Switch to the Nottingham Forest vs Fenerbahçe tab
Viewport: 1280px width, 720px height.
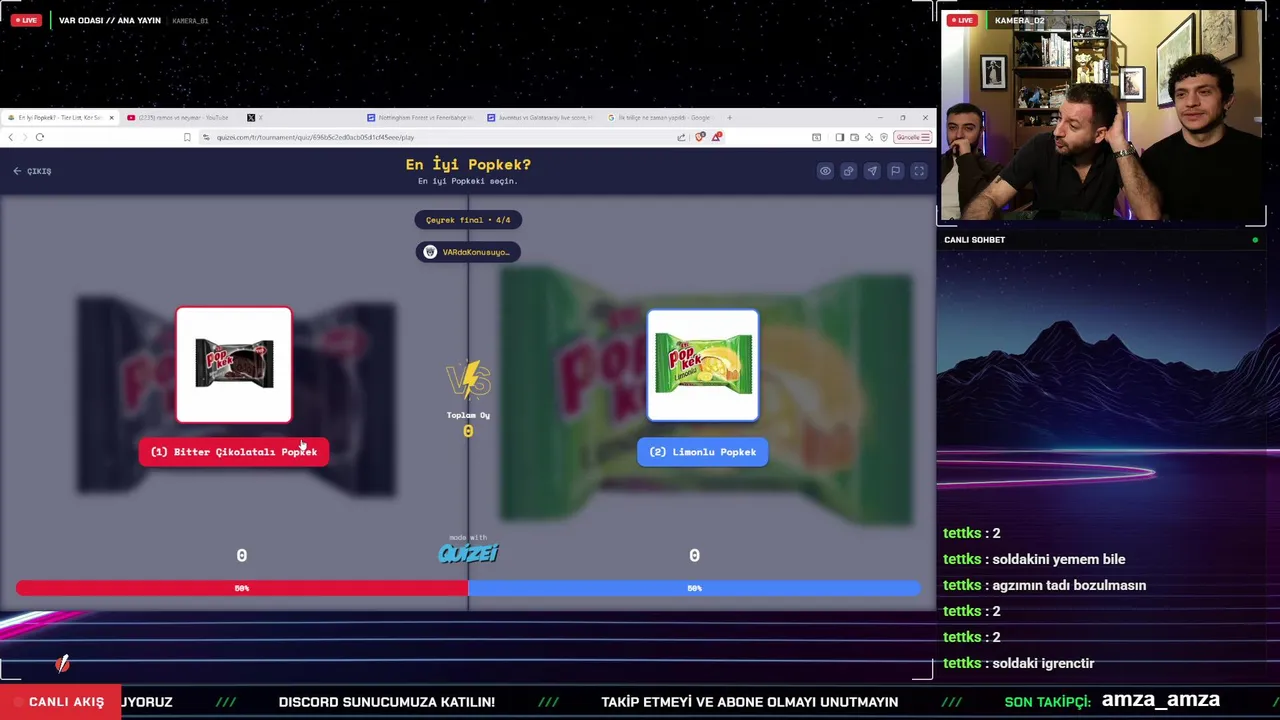[420, 118]
